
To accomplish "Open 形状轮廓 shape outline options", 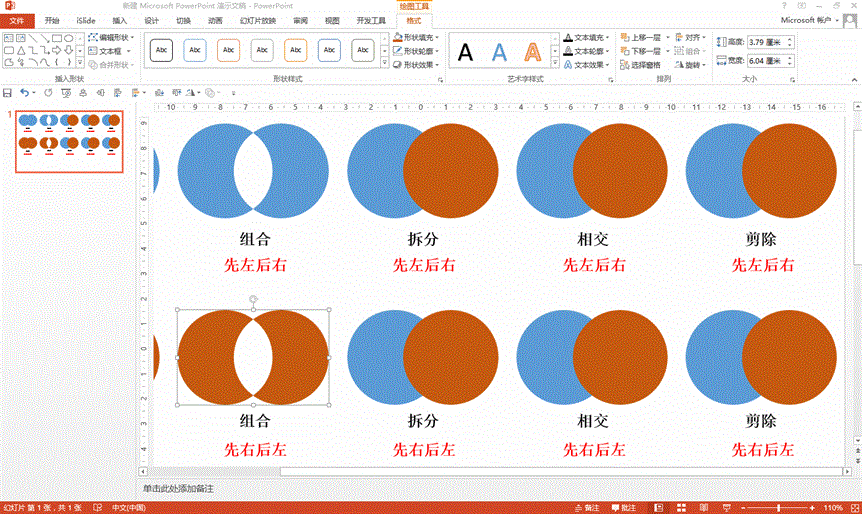I will pyautogui.click(x=416, y=51).
